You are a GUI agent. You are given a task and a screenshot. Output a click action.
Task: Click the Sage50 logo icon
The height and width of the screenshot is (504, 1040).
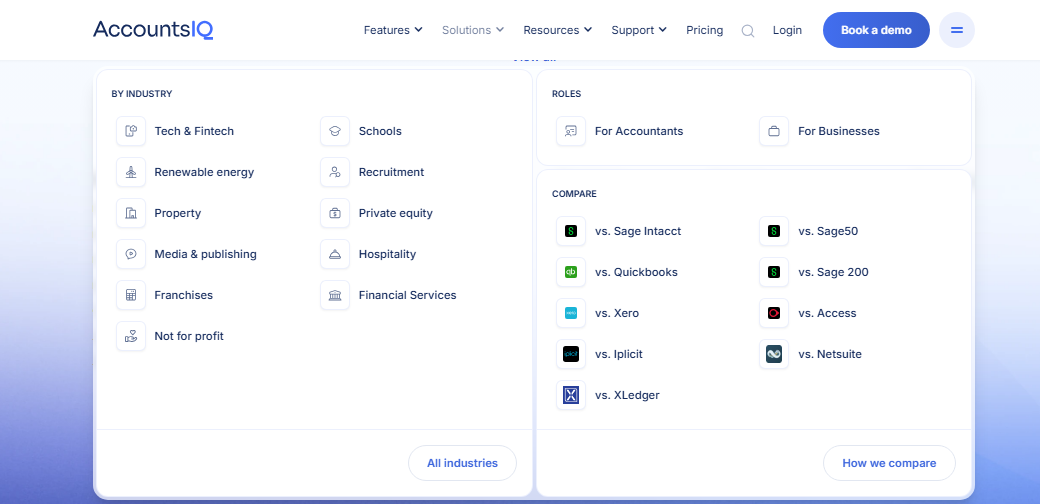(x=774, y=231)
